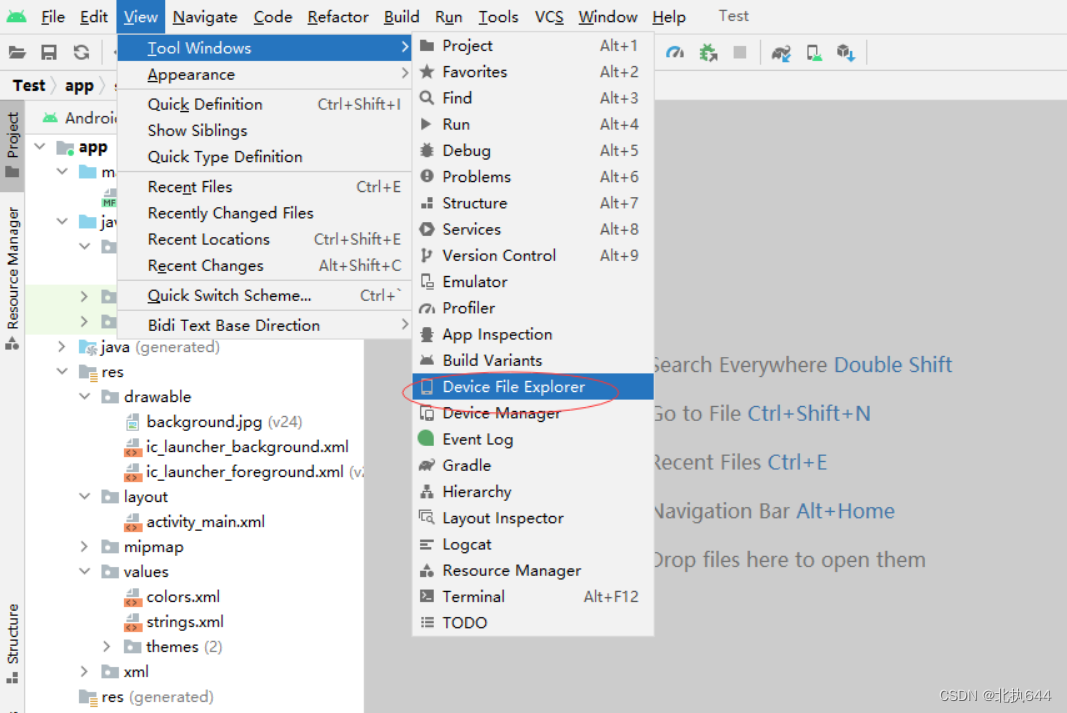1067x713 pixels.
Task: Collapse the layout folder
Action: (x=84, y=497)
